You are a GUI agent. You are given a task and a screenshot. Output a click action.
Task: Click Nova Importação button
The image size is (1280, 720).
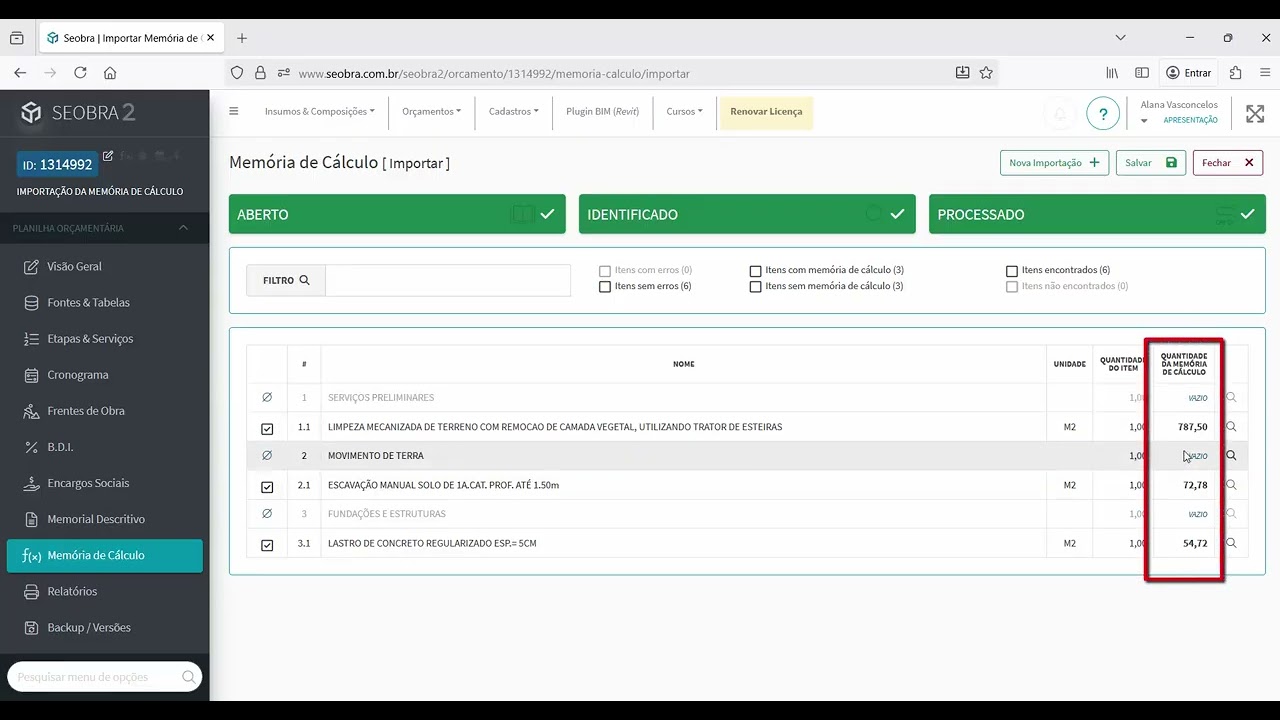[x=1054, y=163]
